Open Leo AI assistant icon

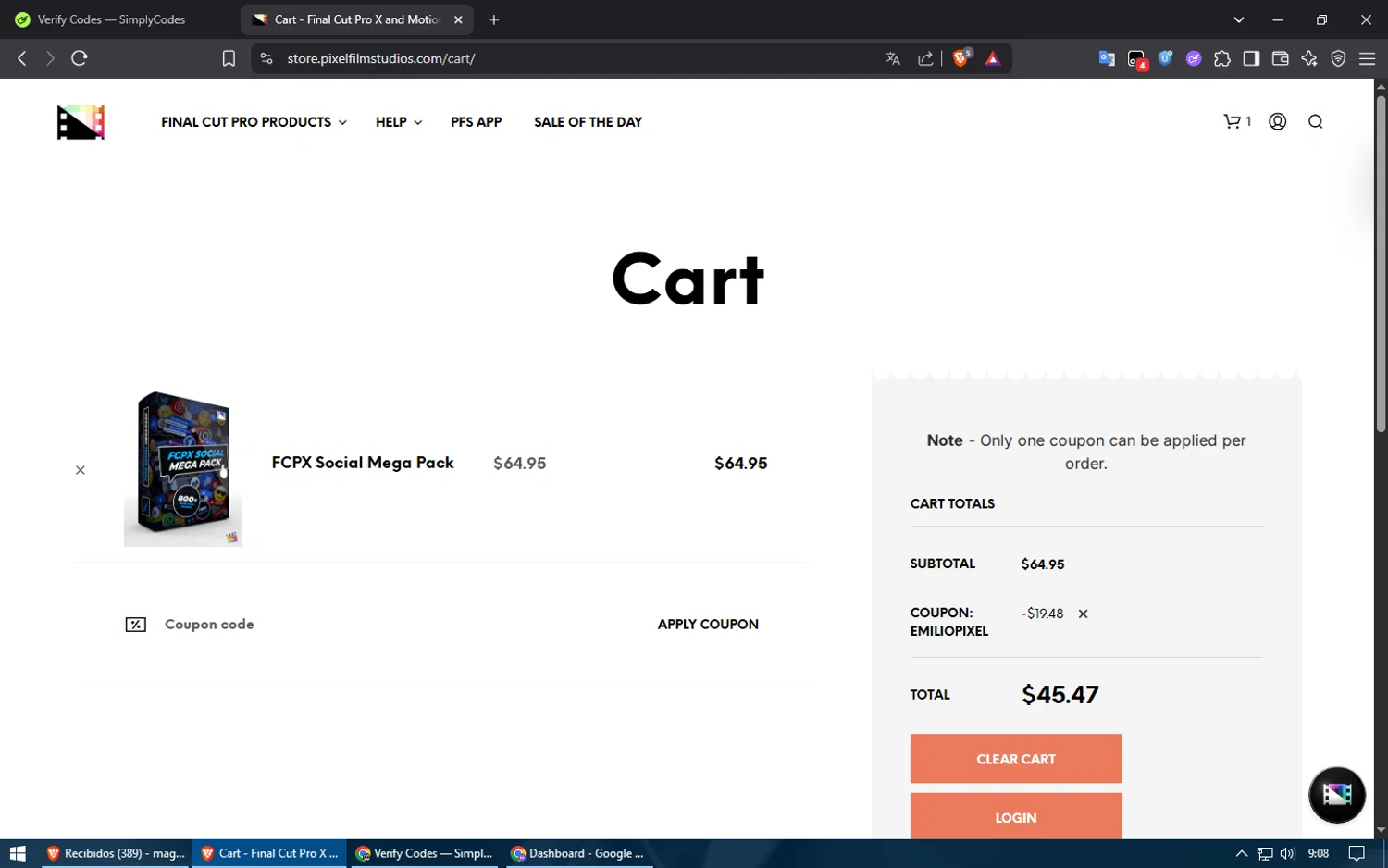point(1309,58)
